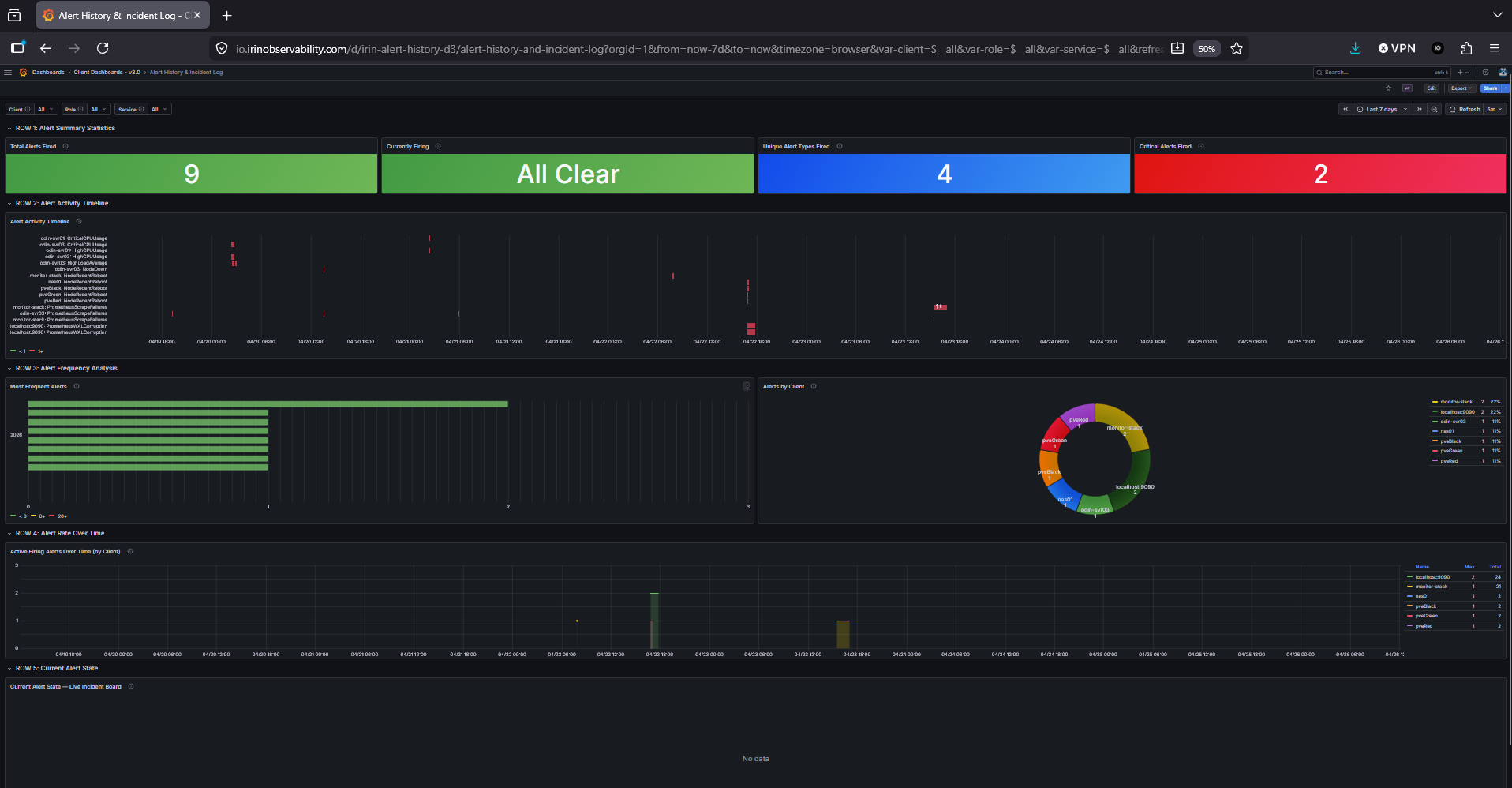This screenshot has height=788, width=1512.
Task: Sort Active Firing legend by Max
Action: click(x=1469, y=567)
